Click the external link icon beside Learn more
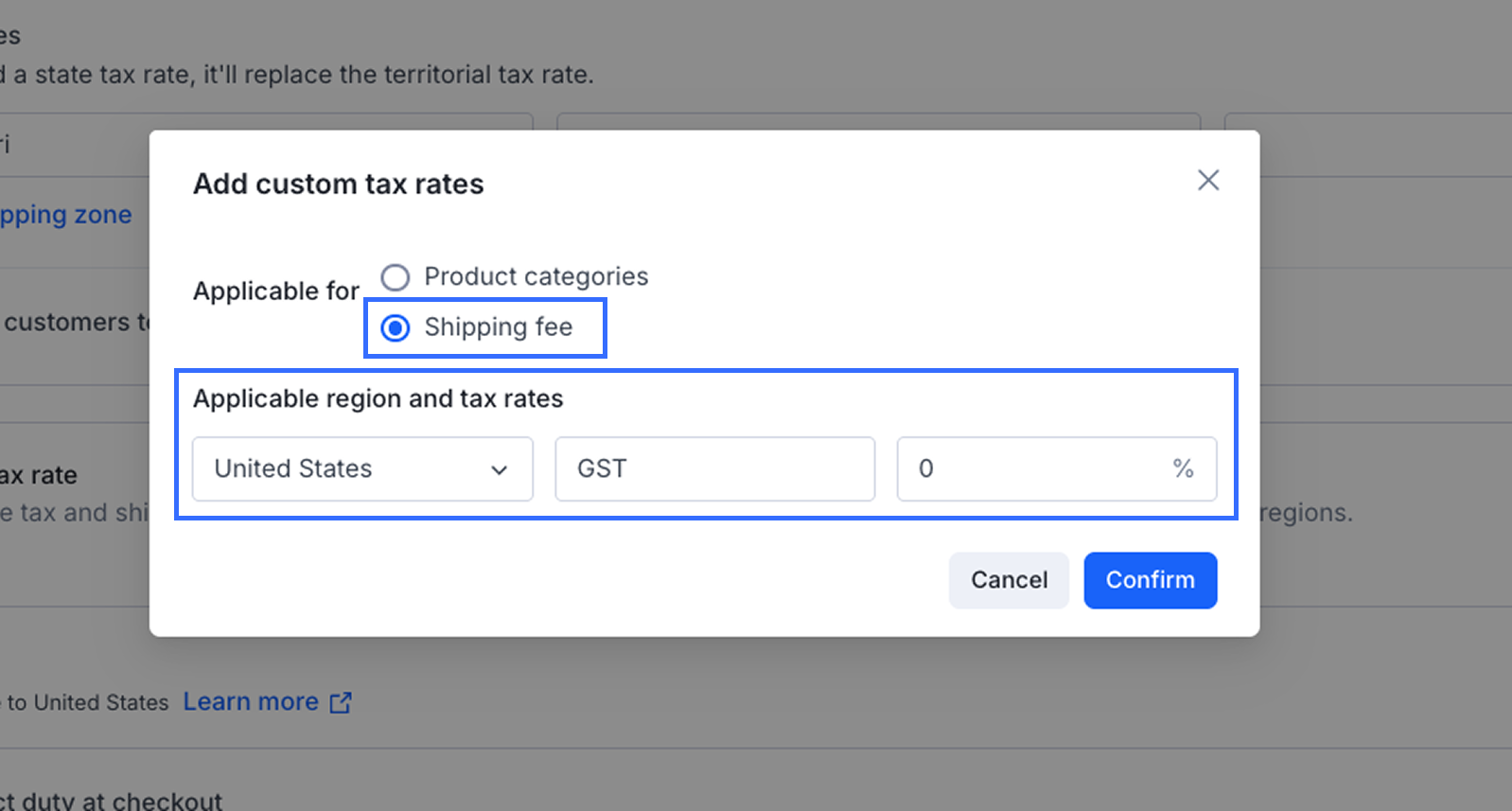This screenshot has height=811, width=1512. [341, 703]
